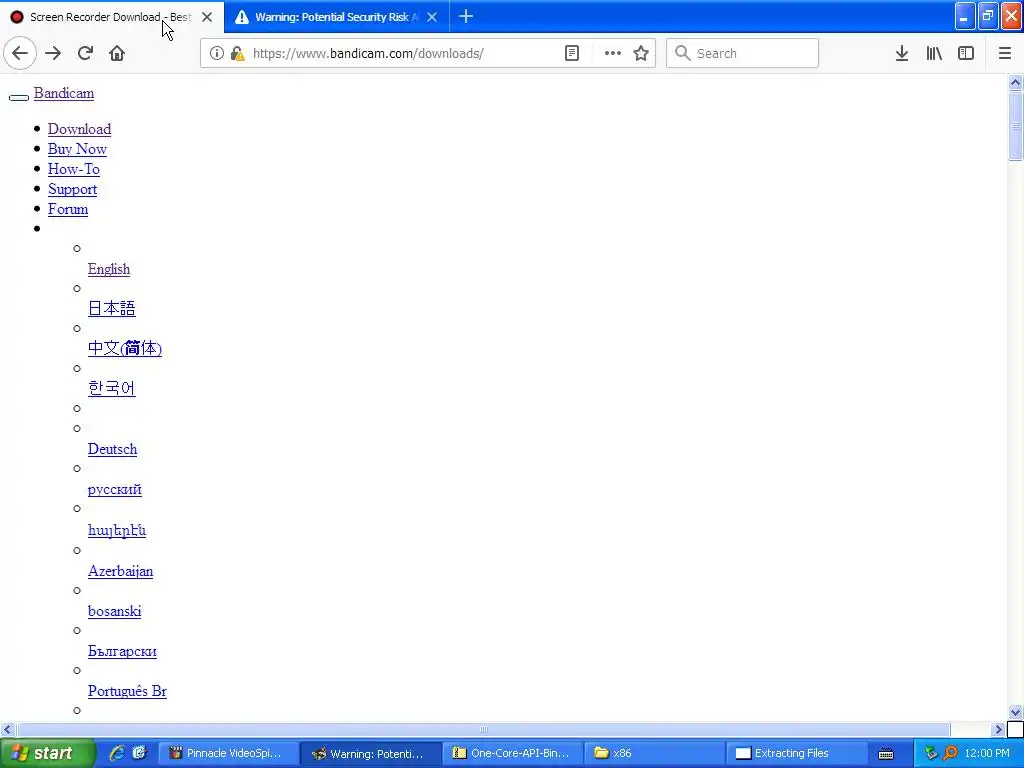This screenshot has height=768, width=1024.
Task: Minimize the Firefox window
Action: tap(965, 16)
